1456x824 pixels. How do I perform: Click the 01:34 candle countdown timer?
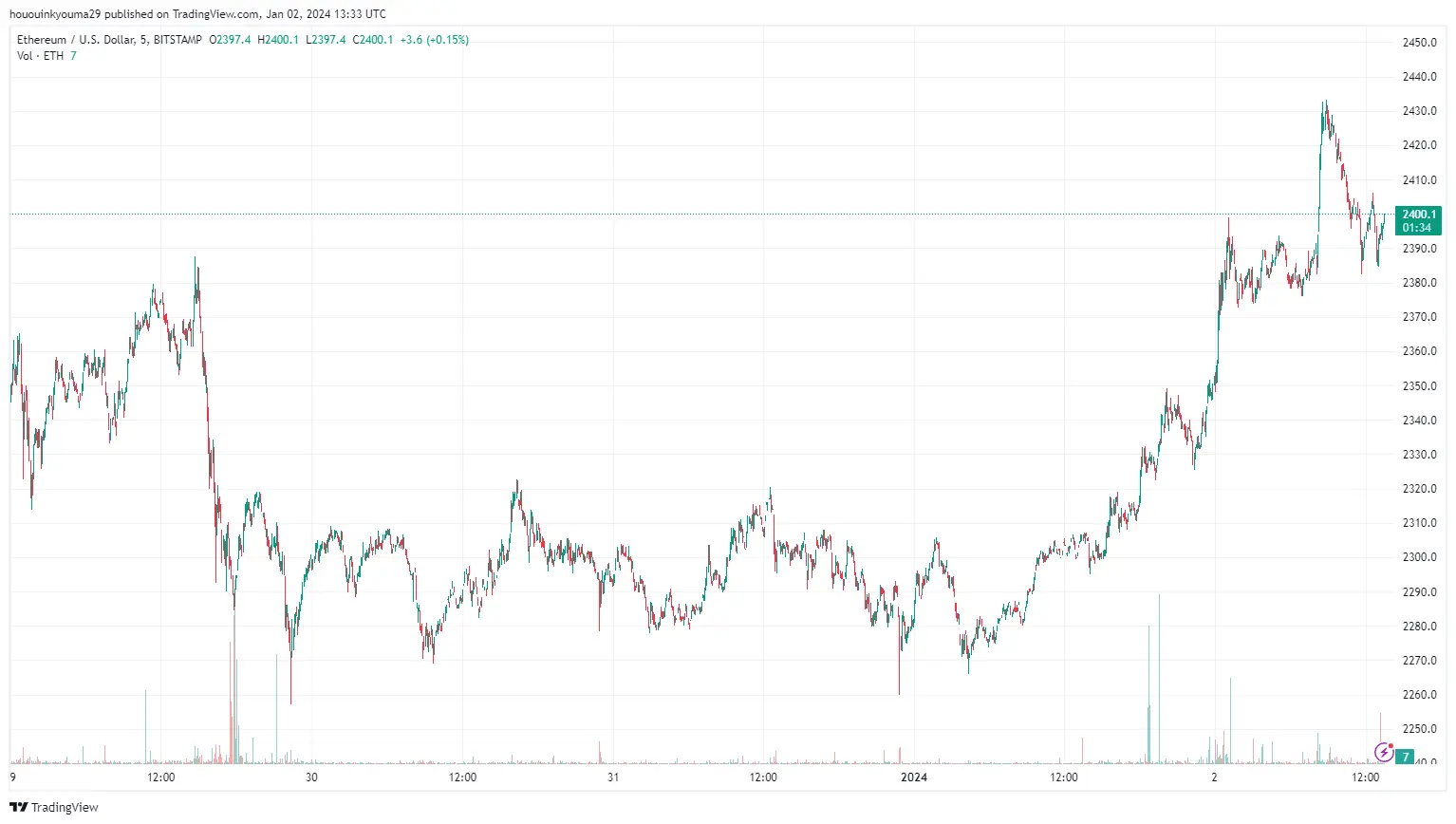pos(1418,228)
